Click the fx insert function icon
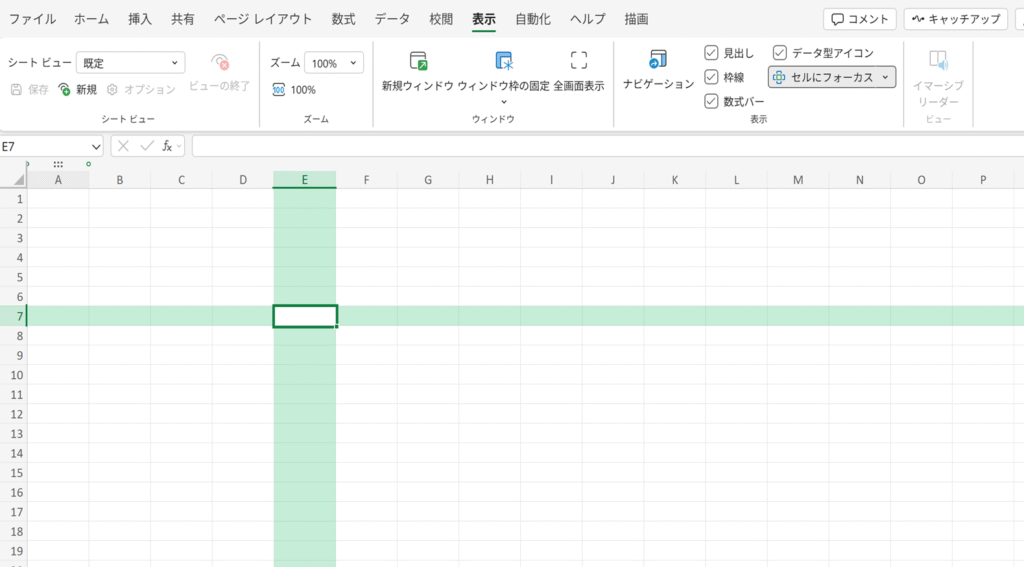This screenshot has height=567, width=1024. coord(168,146)
